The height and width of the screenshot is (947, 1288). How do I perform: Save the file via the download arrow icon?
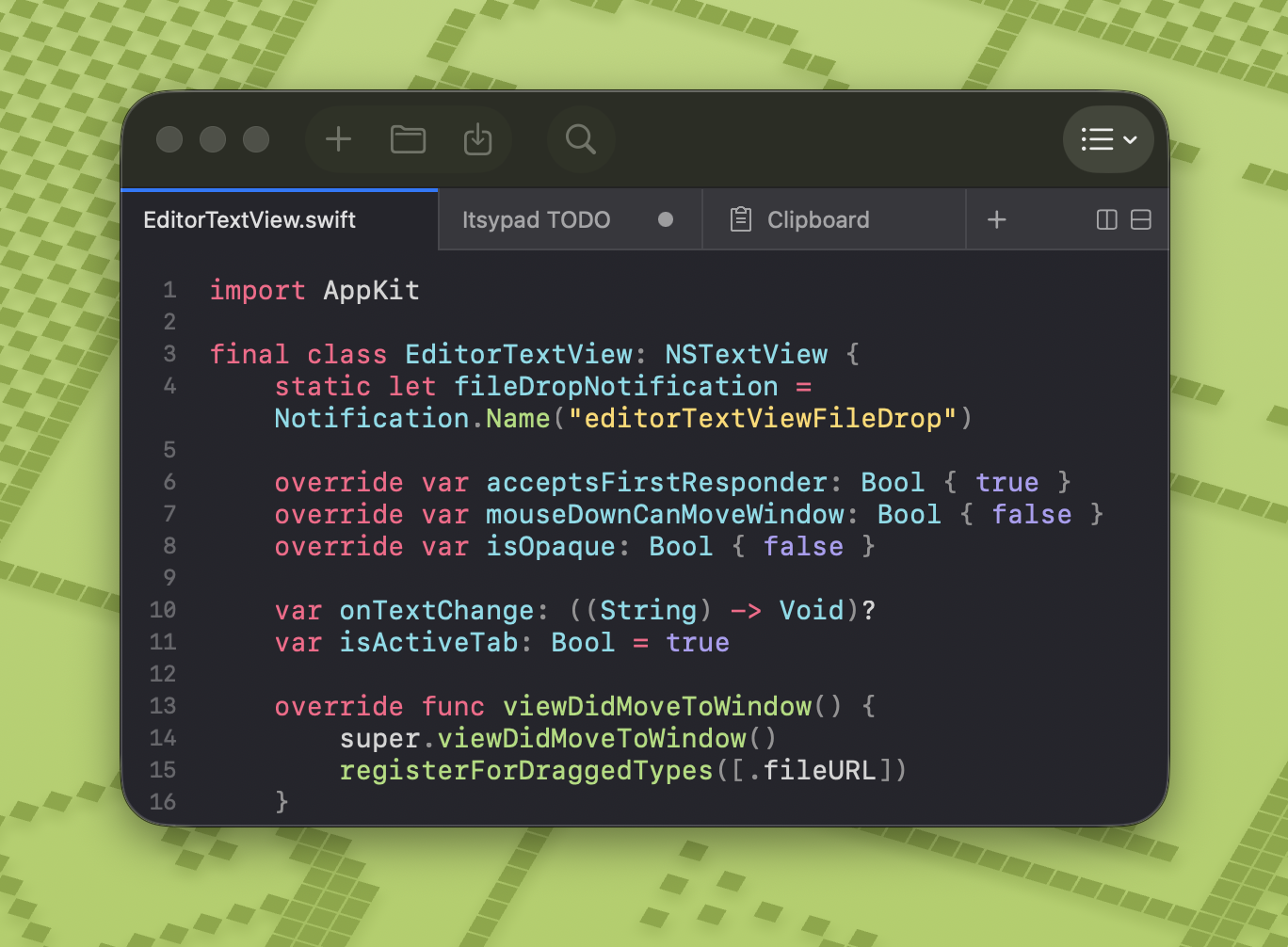pyautogui.click(x=477, y=138)
